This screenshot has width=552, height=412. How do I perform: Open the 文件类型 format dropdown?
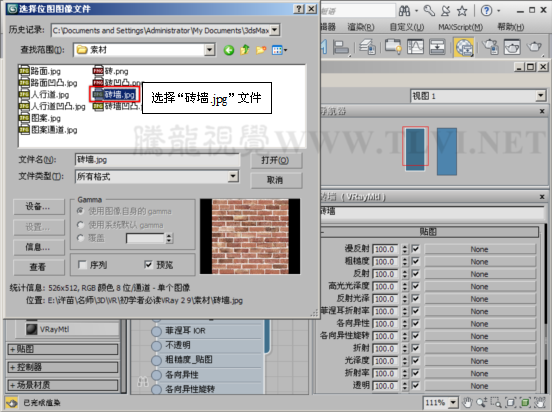click(x=233, y=176)
